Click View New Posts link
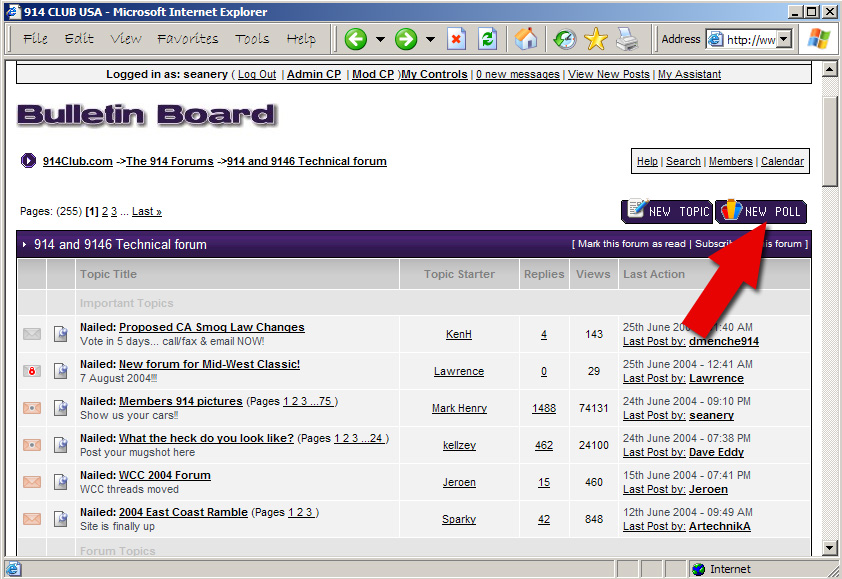Image resolution: width=842 pixels, height=579 pixels. 609,75
